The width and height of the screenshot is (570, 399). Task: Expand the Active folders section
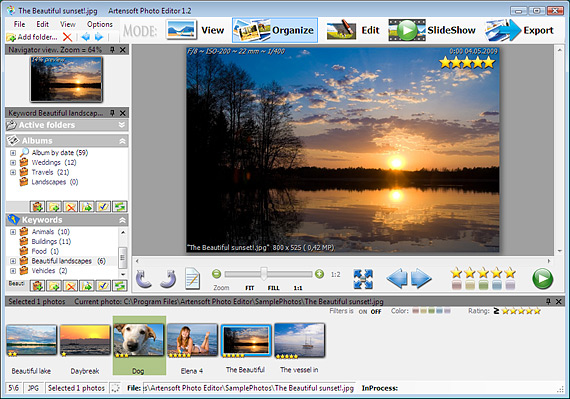(x=122, y=125)
